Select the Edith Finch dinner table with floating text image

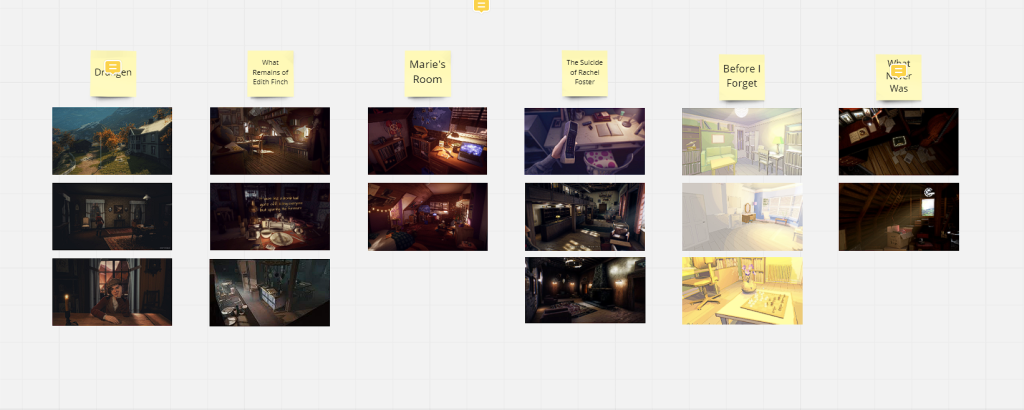pos(270,216)
